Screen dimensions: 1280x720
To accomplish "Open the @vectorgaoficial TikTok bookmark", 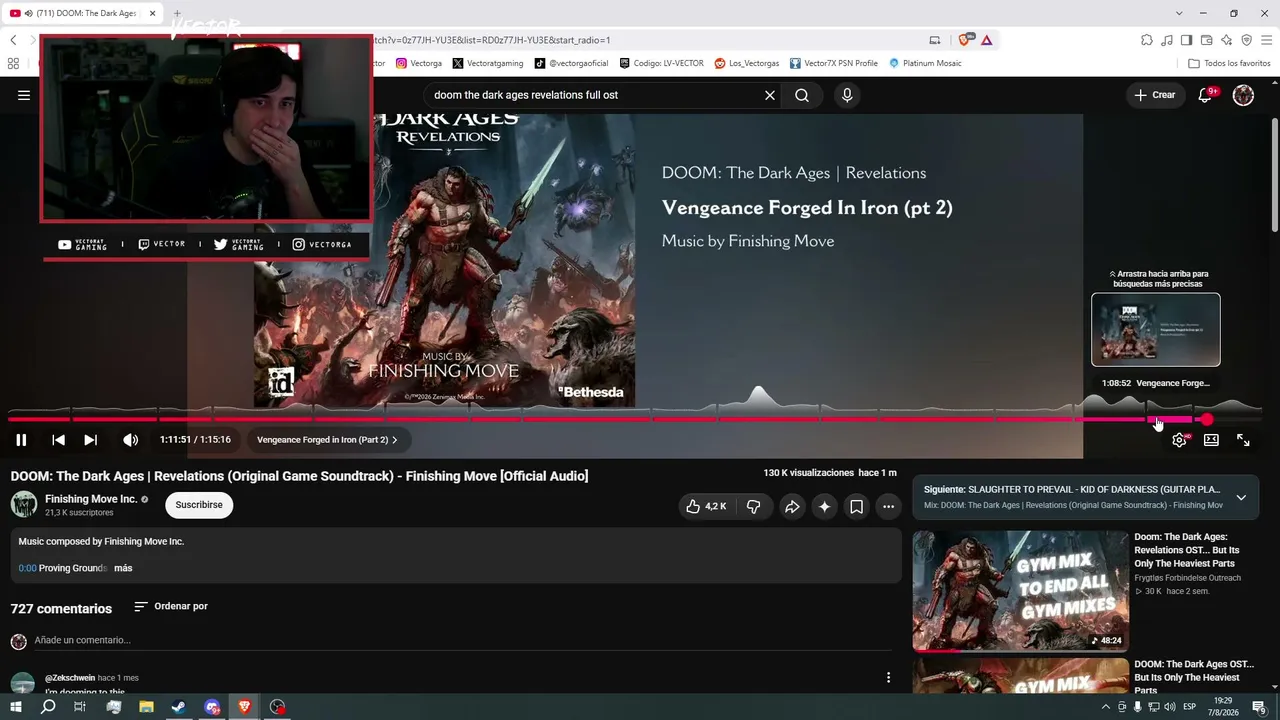I will [571, 63].
